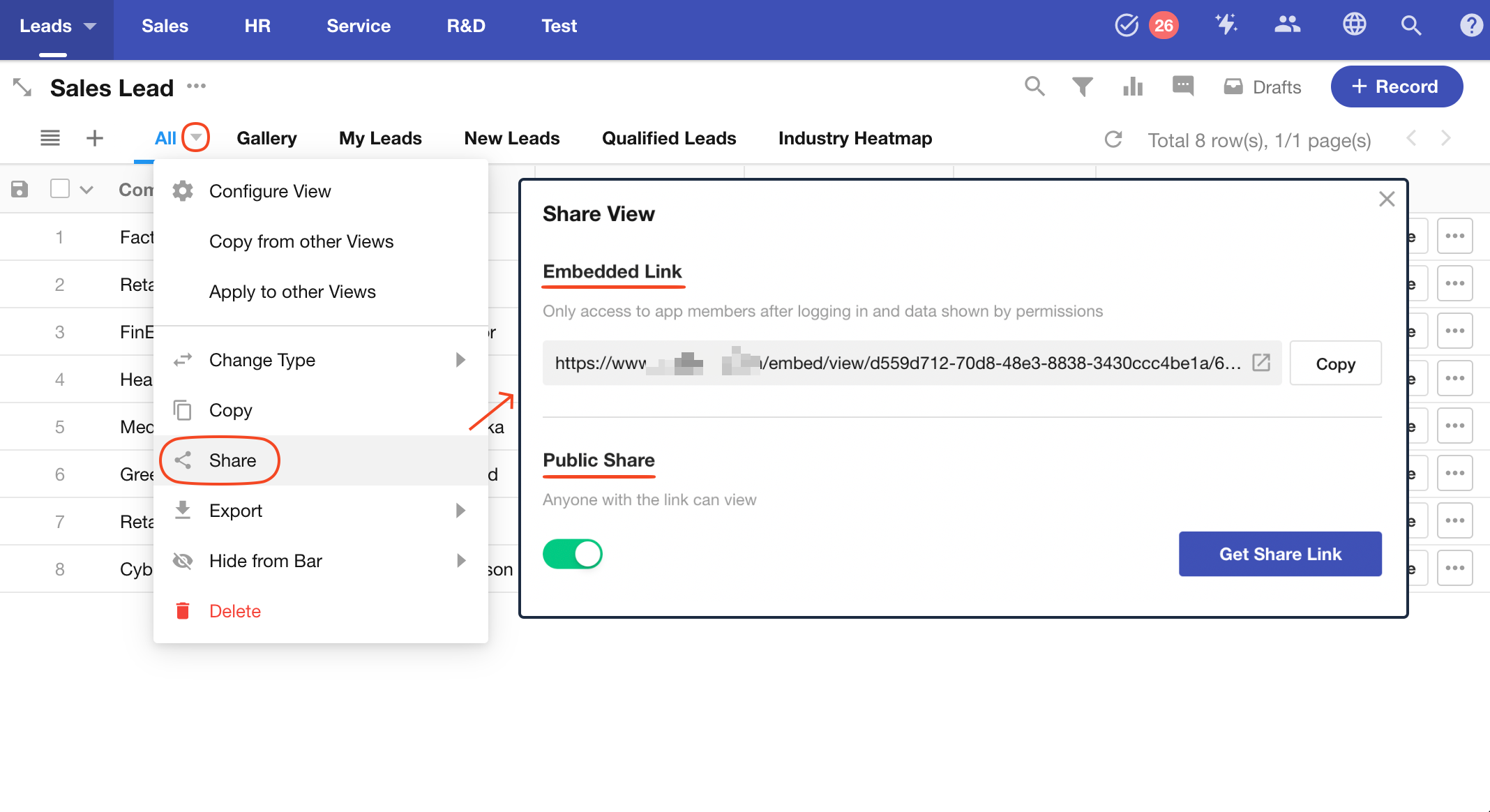Open the filter funnel icon
Viewport: 1490px width, 812px height.
click(x=1082, y=87)
